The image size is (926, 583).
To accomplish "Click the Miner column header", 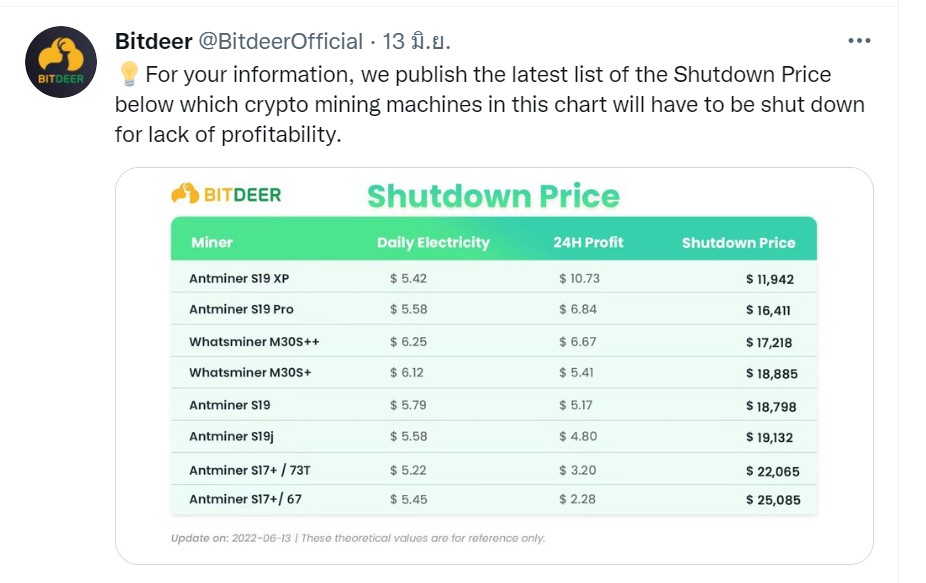I will 211,242.
